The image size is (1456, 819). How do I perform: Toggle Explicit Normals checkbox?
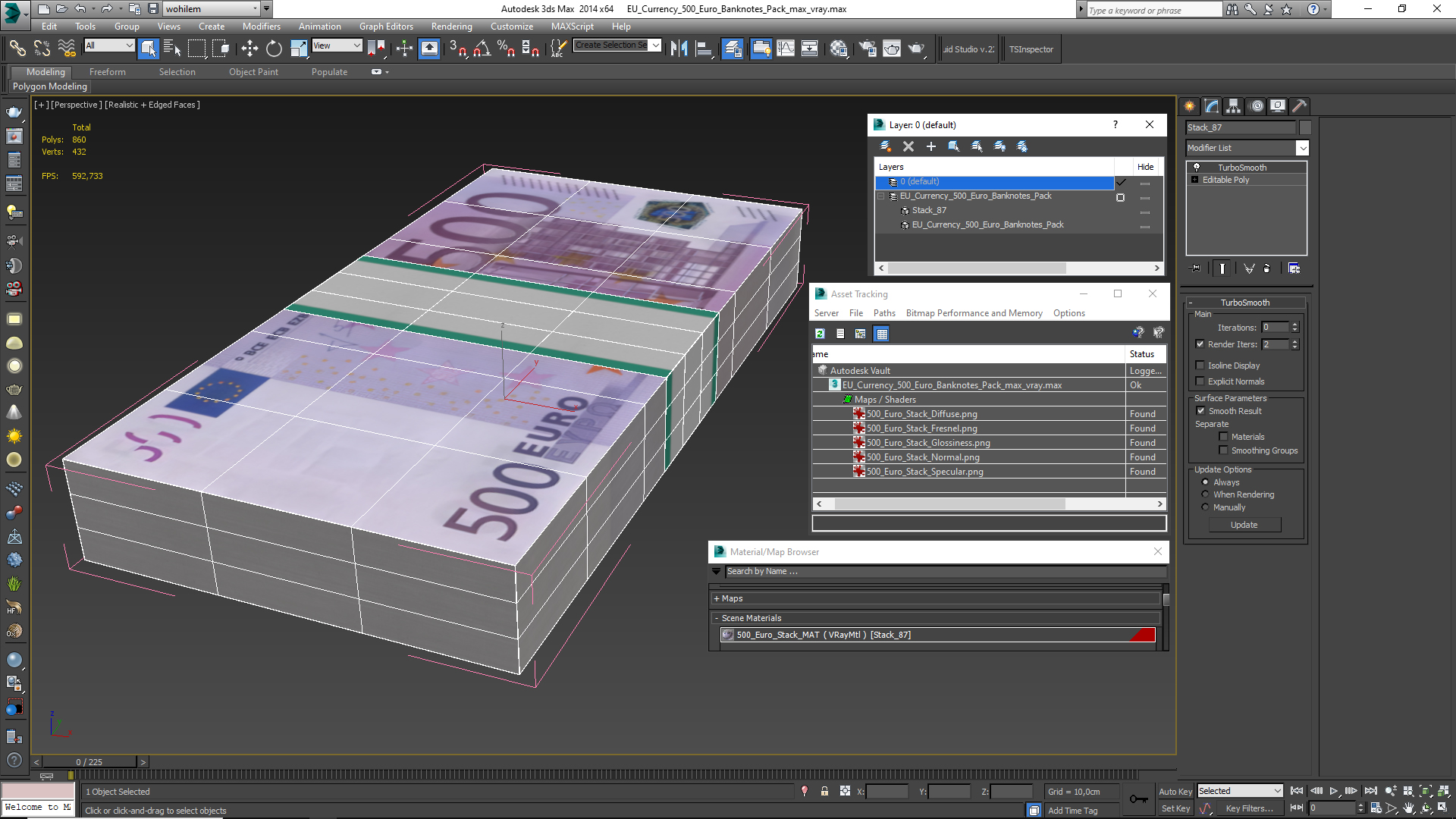pyautogui.click(x=1200, y=381)
